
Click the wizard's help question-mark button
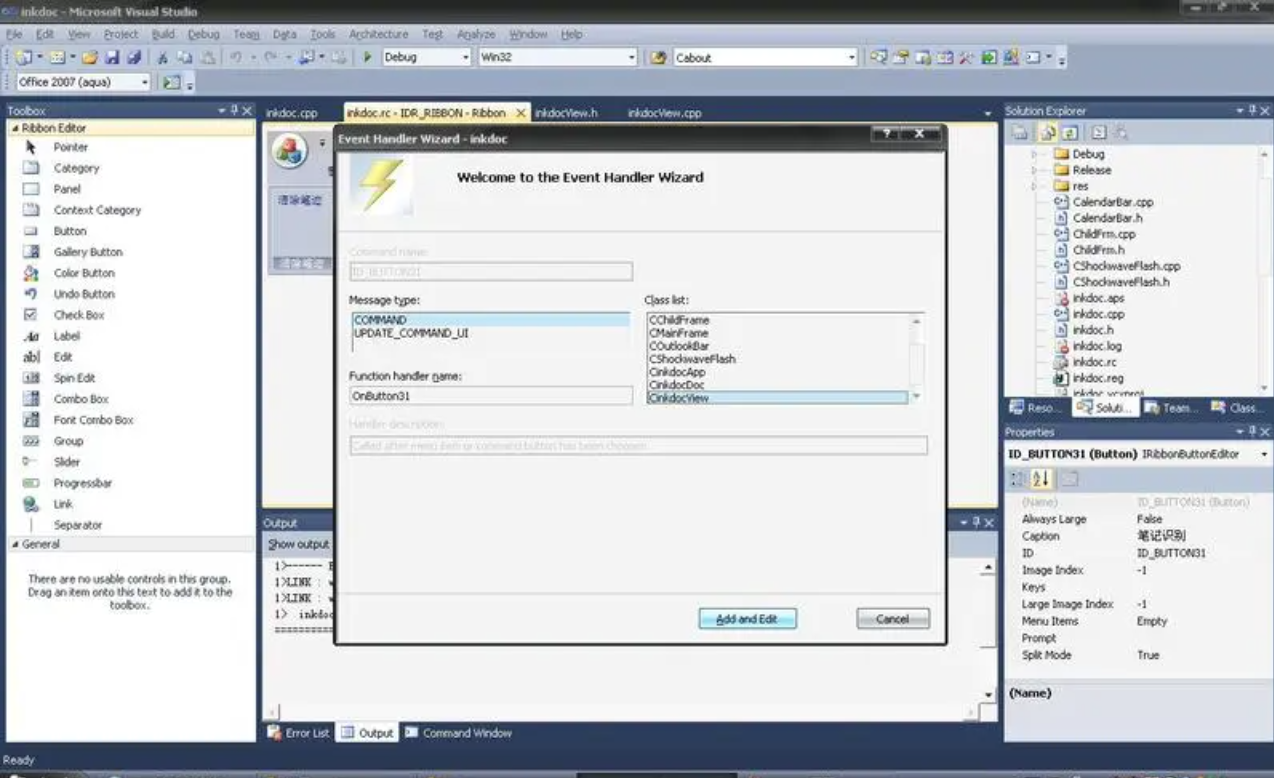click(886, 135)
